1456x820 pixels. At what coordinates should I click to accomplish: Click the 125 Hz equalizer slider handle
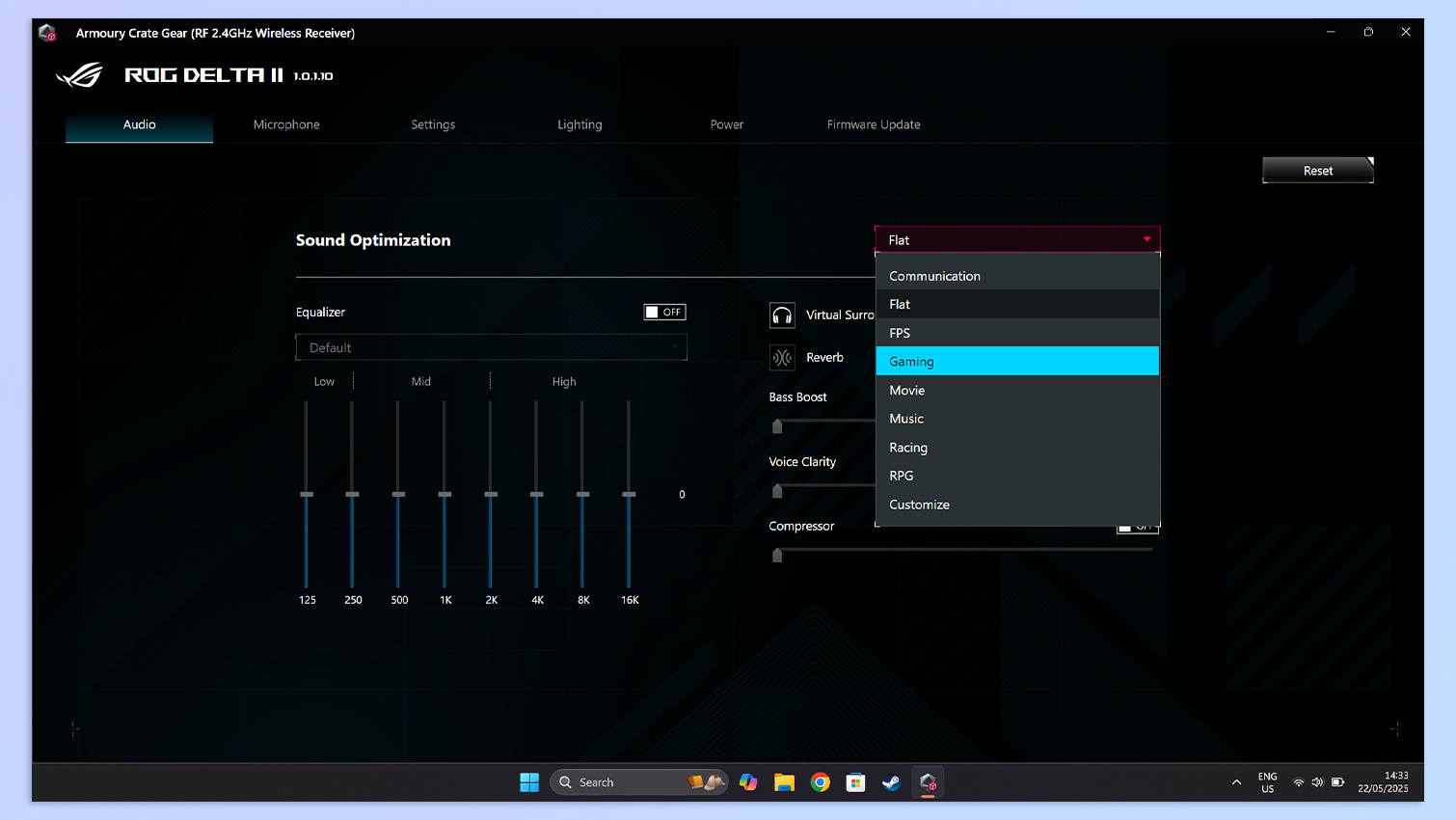click(x=307, y=494)
